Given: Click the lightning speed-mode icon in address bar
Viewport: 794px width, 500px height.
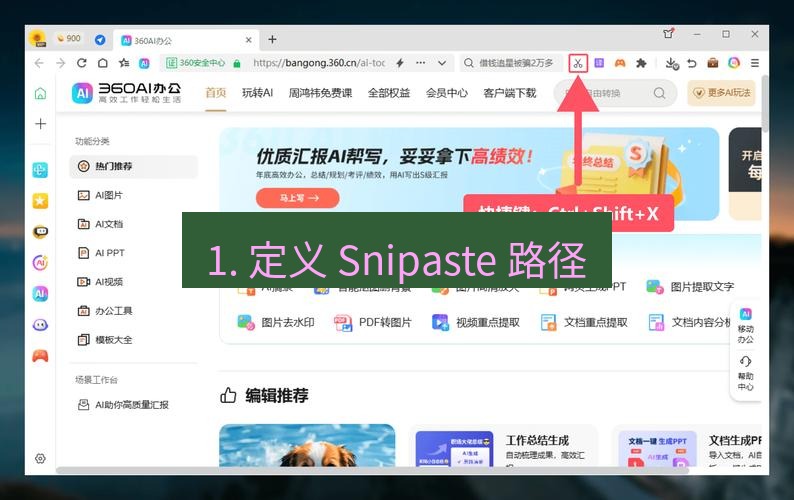Looking at the screenshot, I should point(400,63).
